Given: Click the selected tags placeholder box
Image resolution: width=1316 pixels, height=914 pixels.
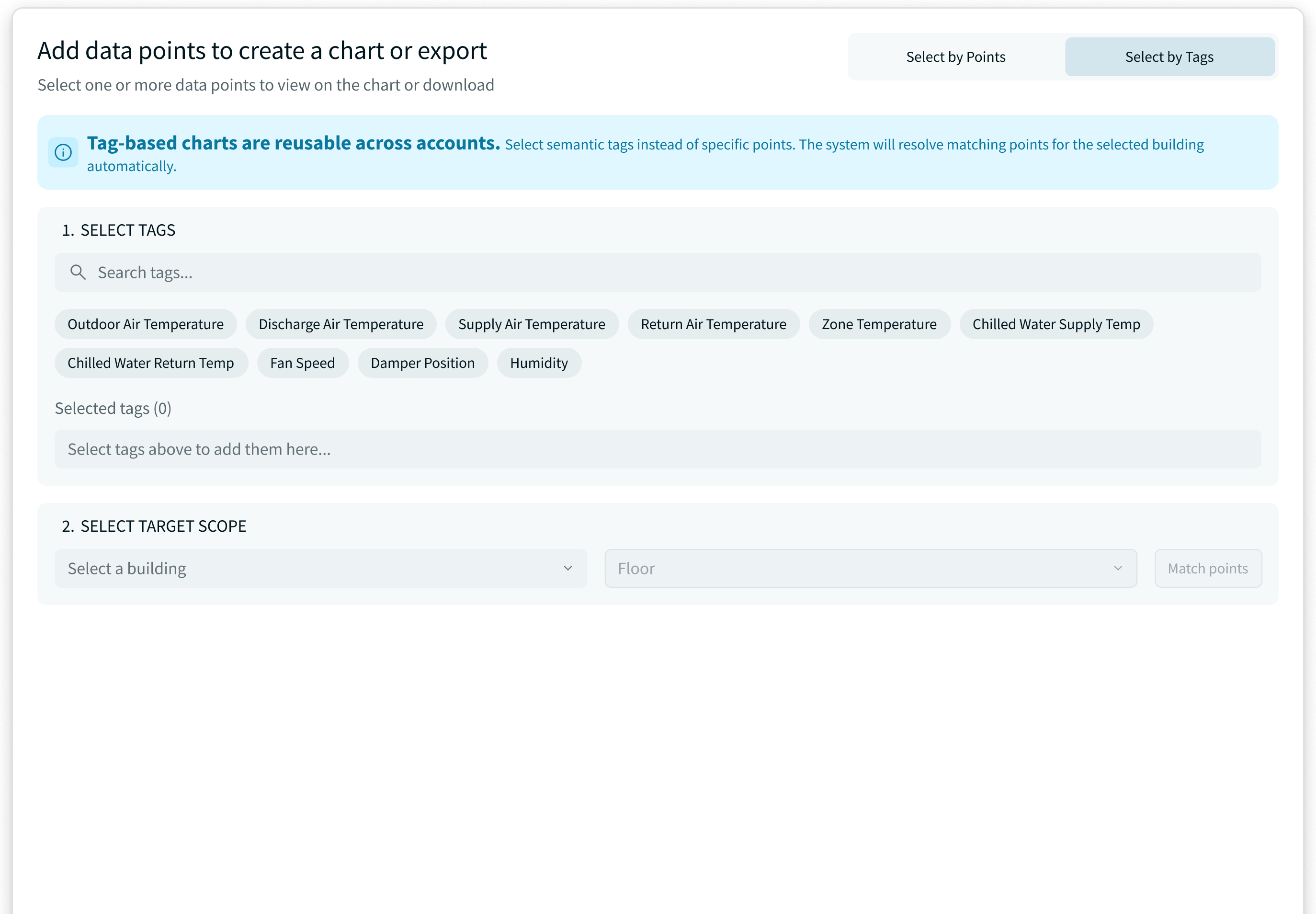Looking at the screenshot, I should click(x=657, y=449).
